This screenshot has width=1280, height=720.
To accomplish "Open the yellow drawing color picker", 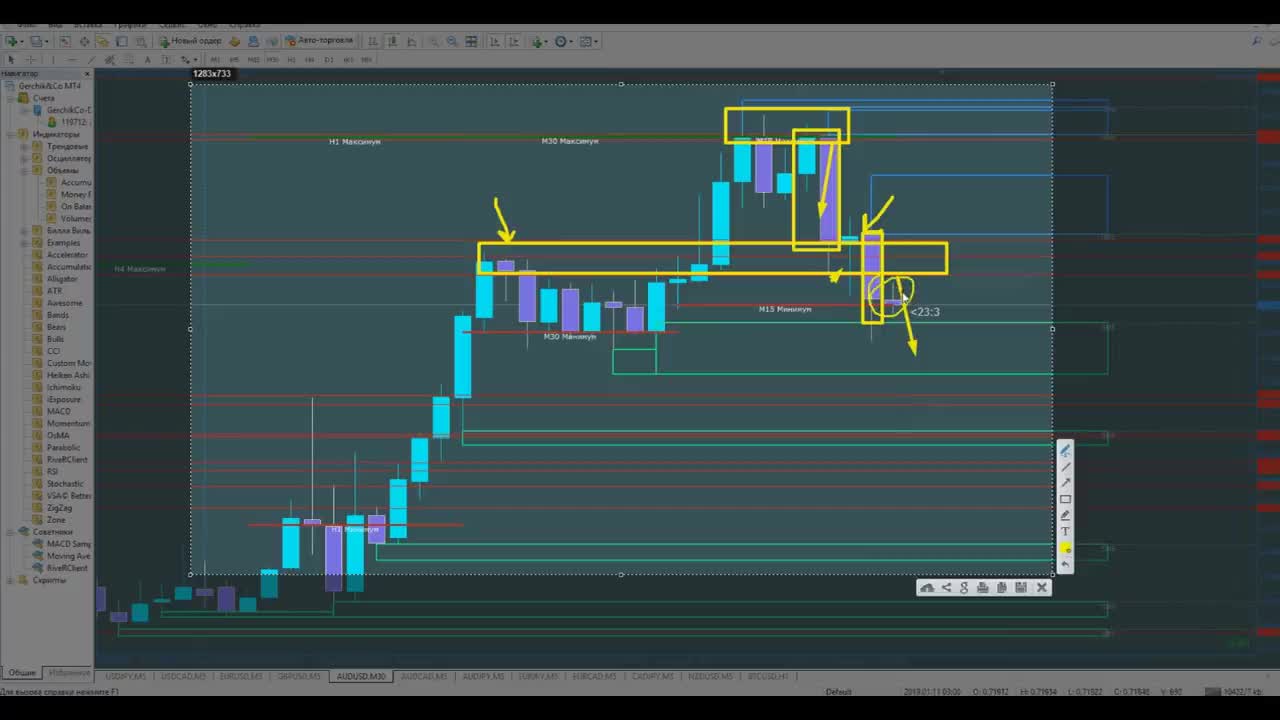I will (x=1065, y=548).
